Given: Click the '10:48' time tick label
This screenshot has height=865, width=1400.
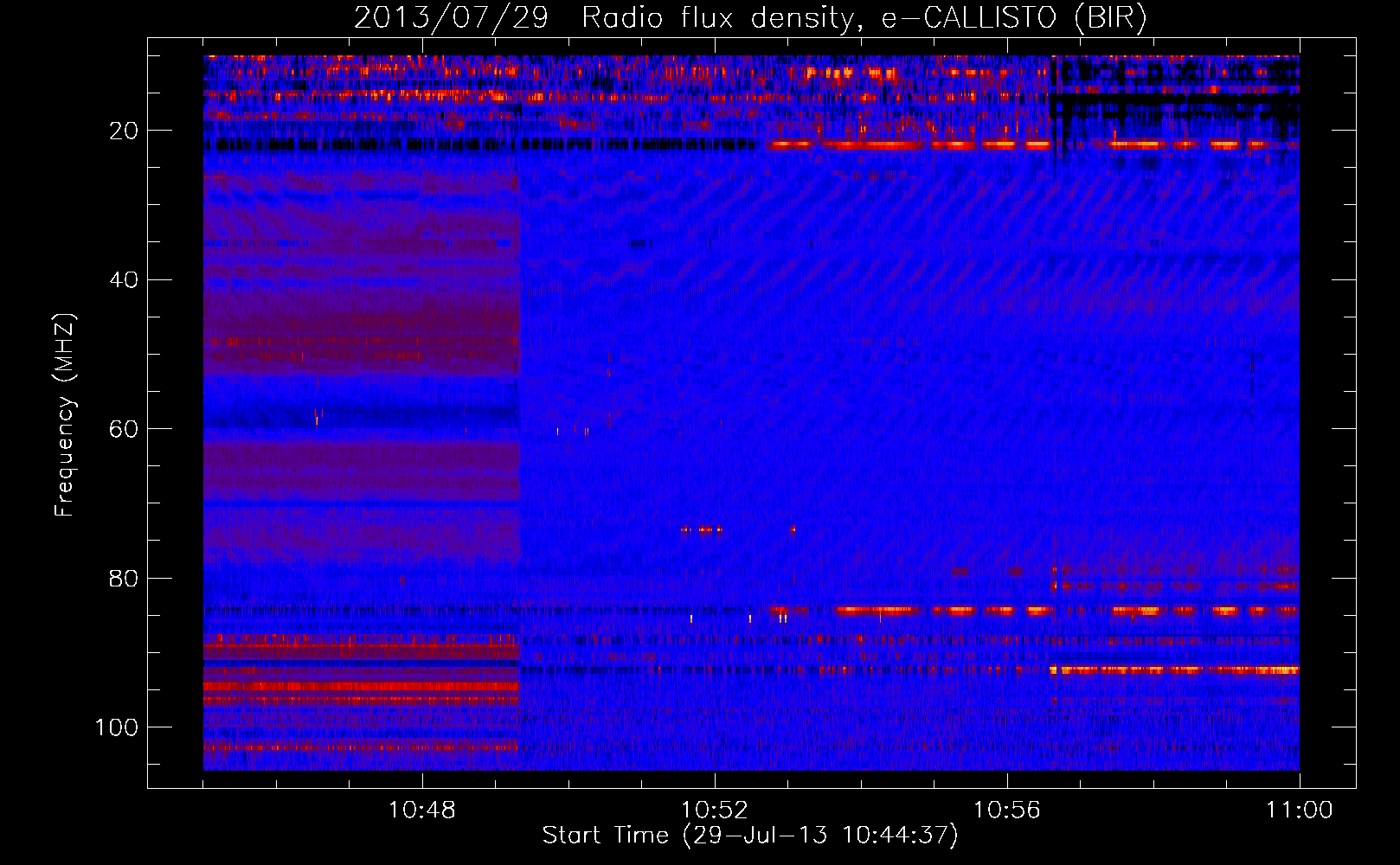Looking at the screenshot, I should 422,811.
